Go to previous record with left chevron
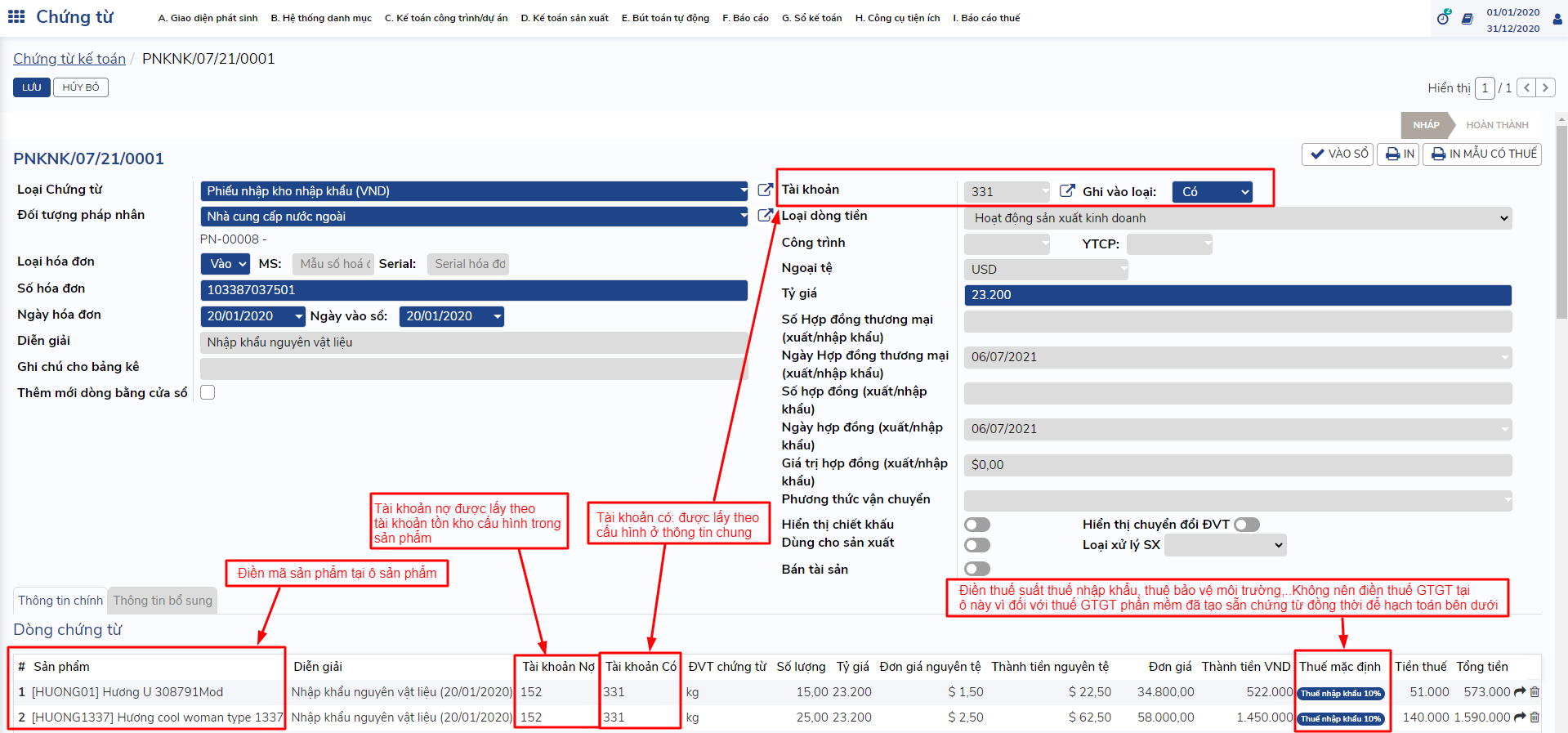1568x733 pixels. 1526,87
